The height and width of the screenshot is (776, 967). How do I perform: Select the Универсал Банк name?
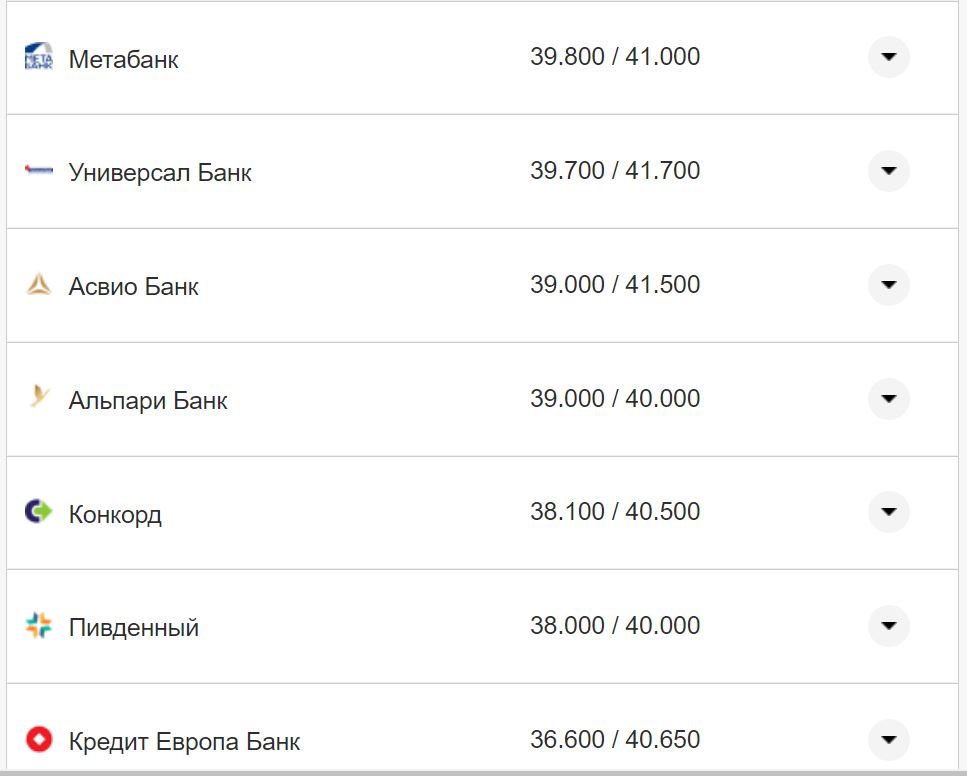(x=160, y=173)
